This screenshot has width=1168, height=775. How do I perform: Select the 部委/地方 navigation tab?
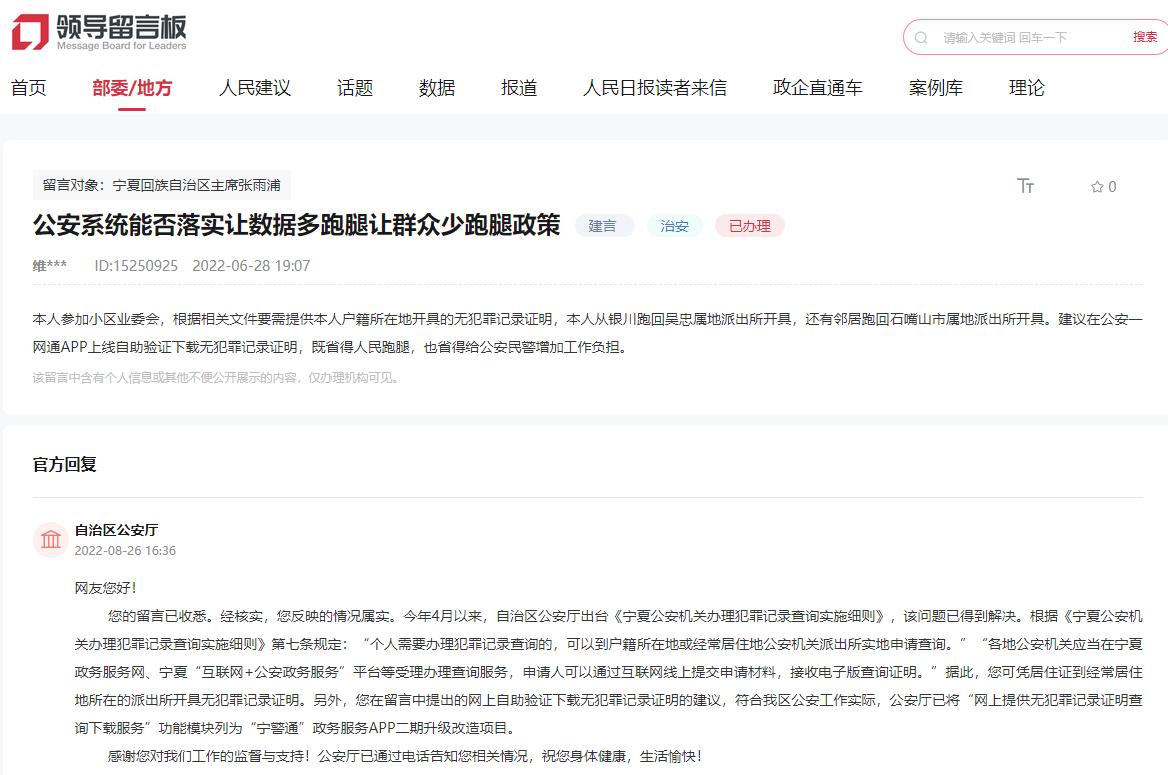pyautogui.click(x=132, y=88)
